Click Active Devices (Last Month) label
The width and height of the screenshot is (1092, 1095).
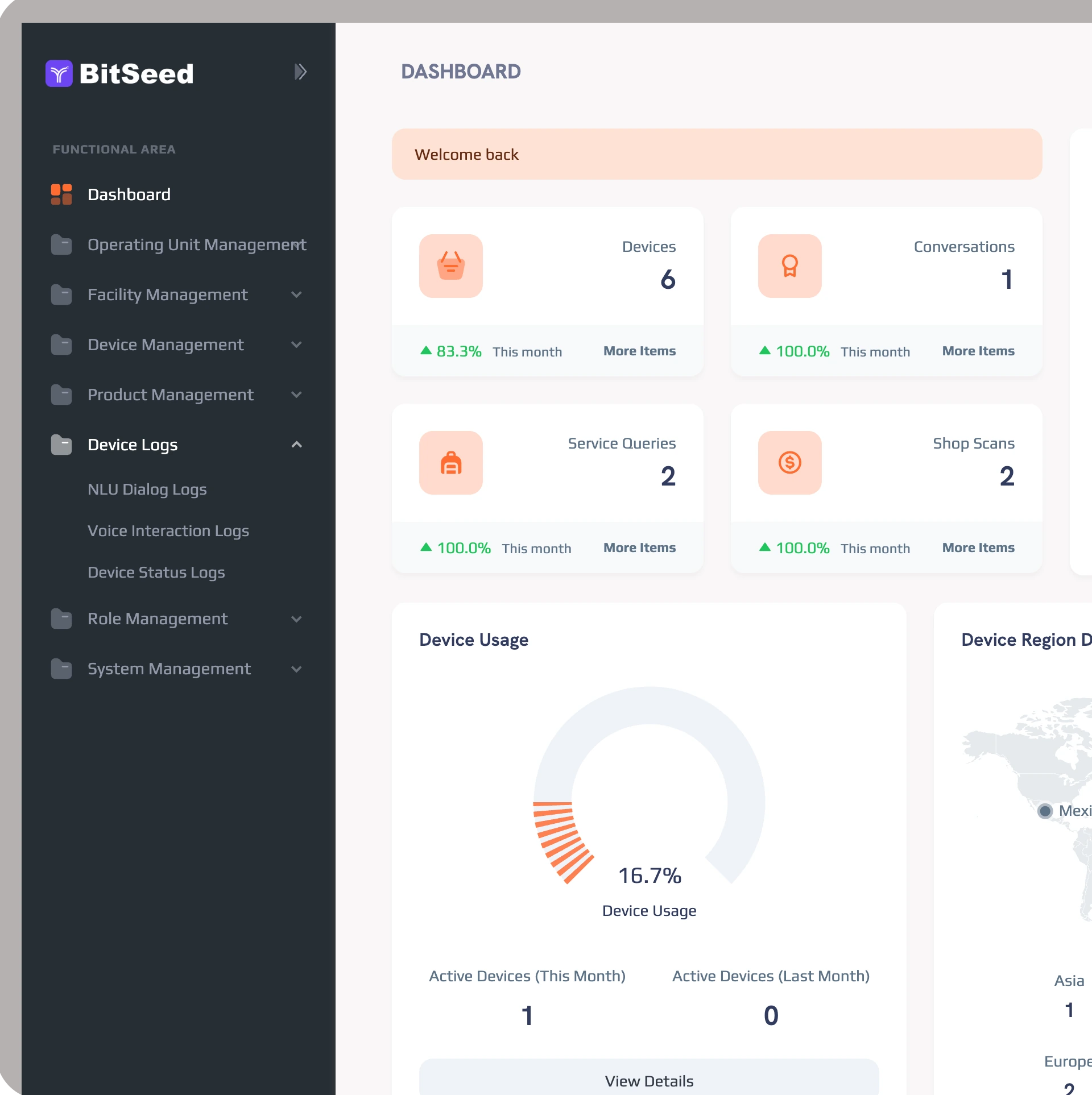(x=771, y=976)
